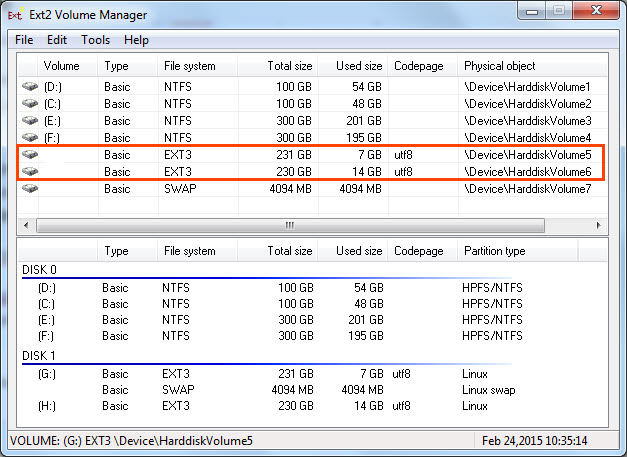Click the Partition type column header

coord(518,251)
